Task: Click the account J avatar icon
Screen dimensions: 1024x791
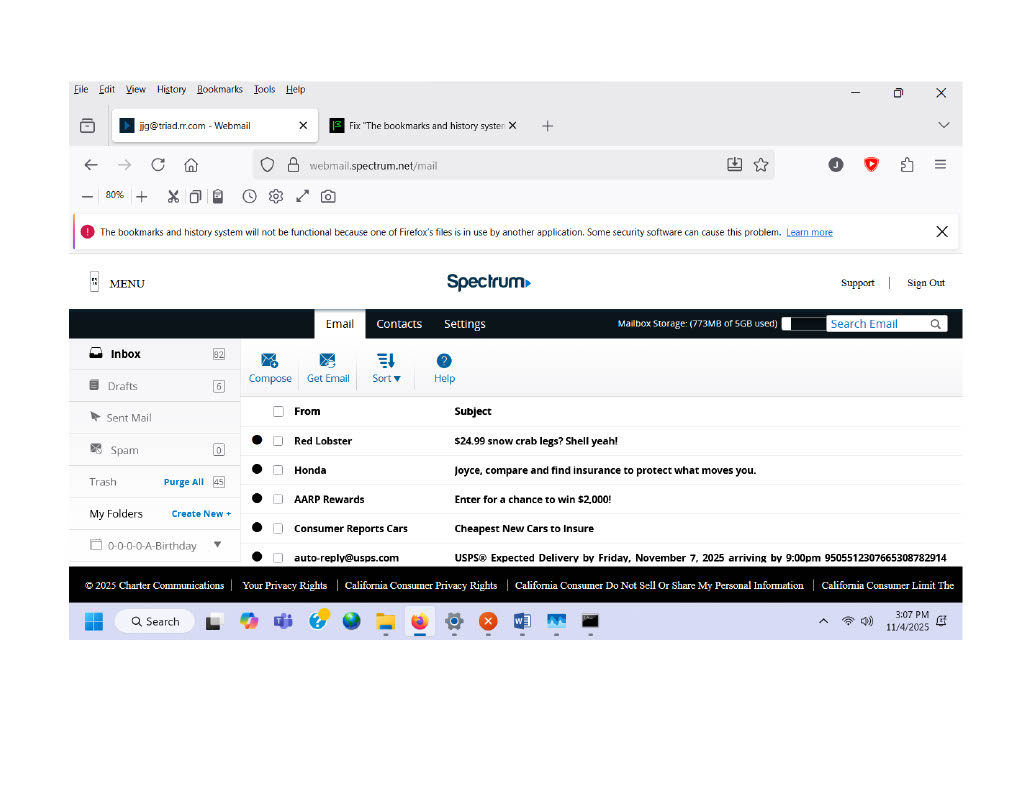Action: pyautogui.click(x=836, y=165)
